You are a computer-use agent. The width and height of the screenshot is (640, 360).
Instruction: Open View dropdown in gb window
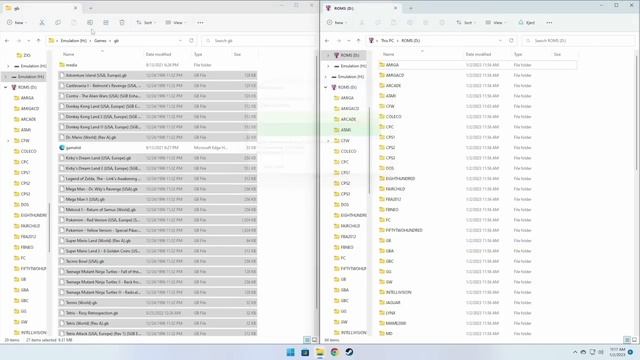pos(176,23)
